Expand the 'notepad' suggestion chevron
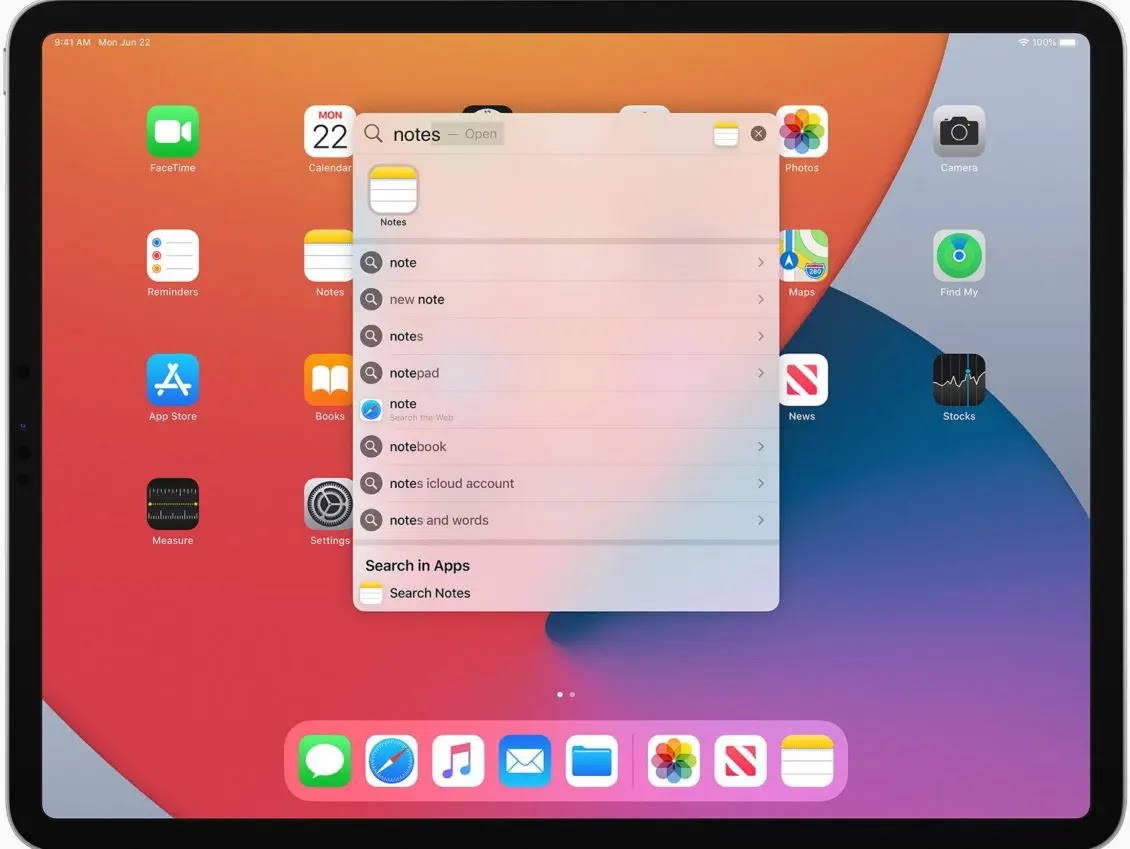Viewport: 1130px width, 849px height. [761, 373]
